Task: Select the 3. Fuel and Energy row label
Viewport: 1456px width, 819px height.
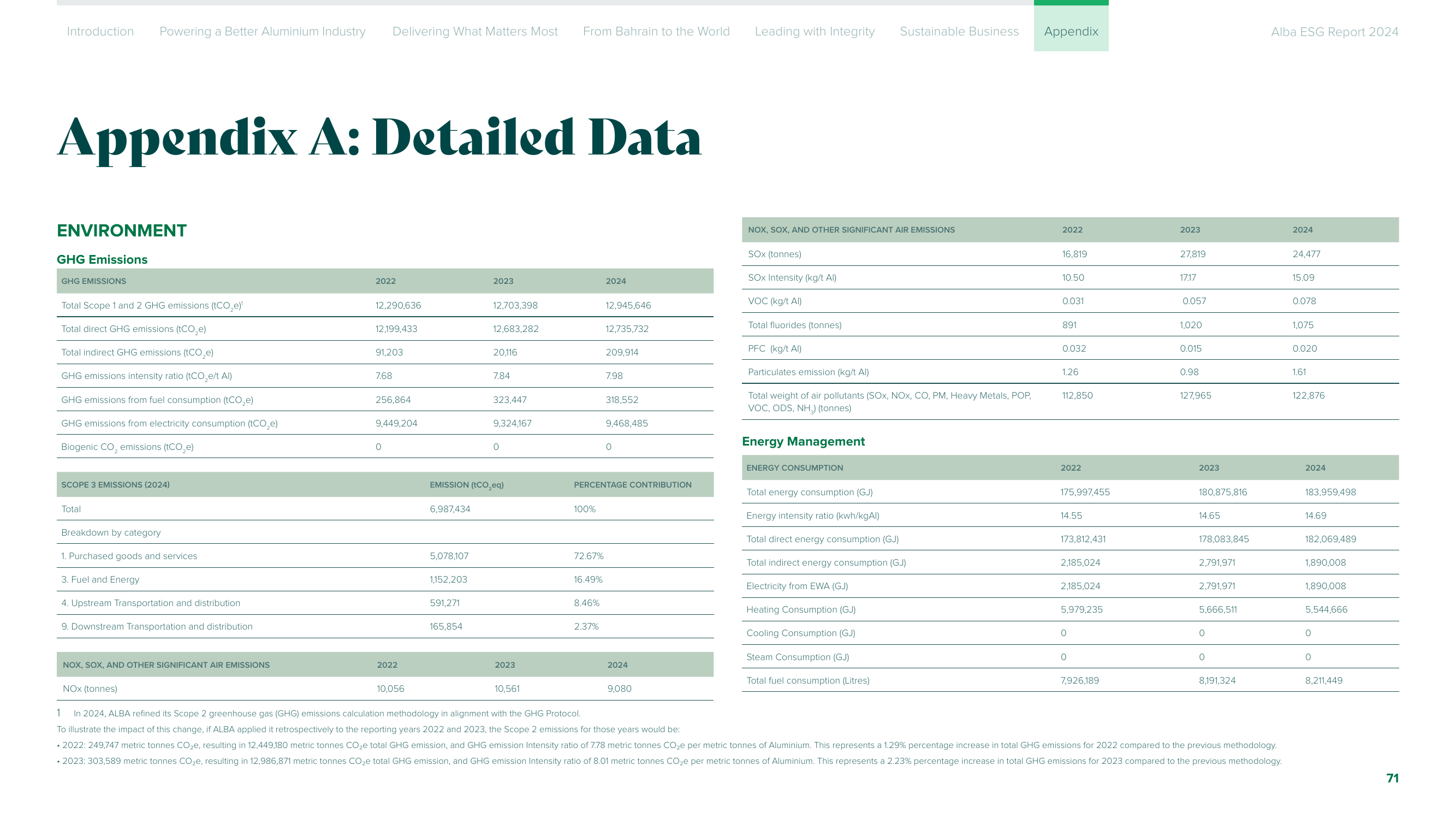Action: click(x=100, y=579)
